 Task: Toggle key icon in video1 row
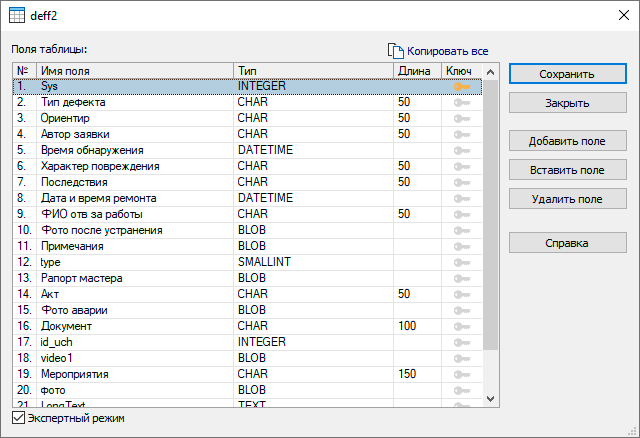point(462,359)
